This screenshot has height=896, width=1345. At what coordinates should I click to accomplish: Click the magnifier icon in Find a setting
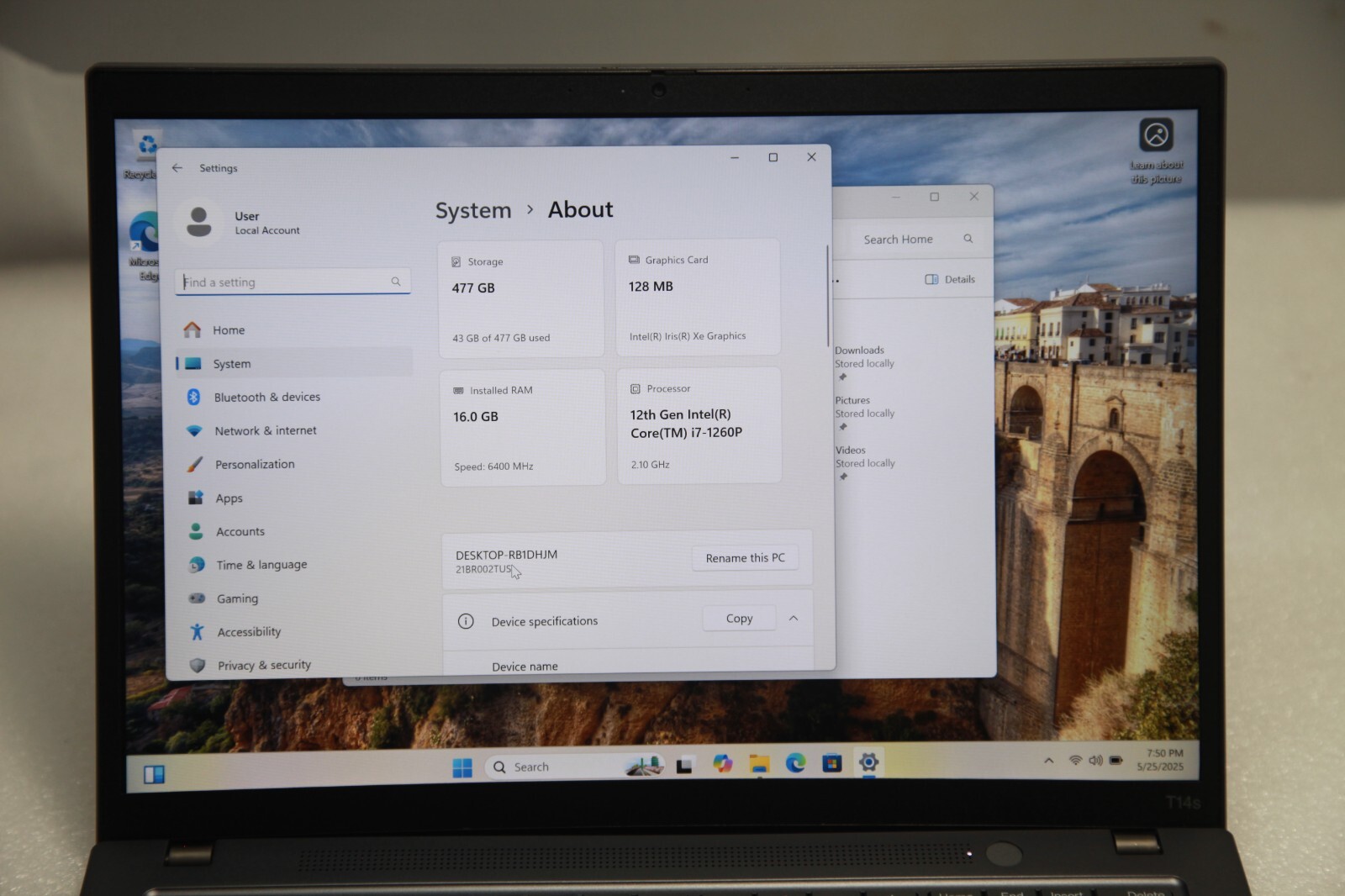pyautogui.click(x=396, y=282)
